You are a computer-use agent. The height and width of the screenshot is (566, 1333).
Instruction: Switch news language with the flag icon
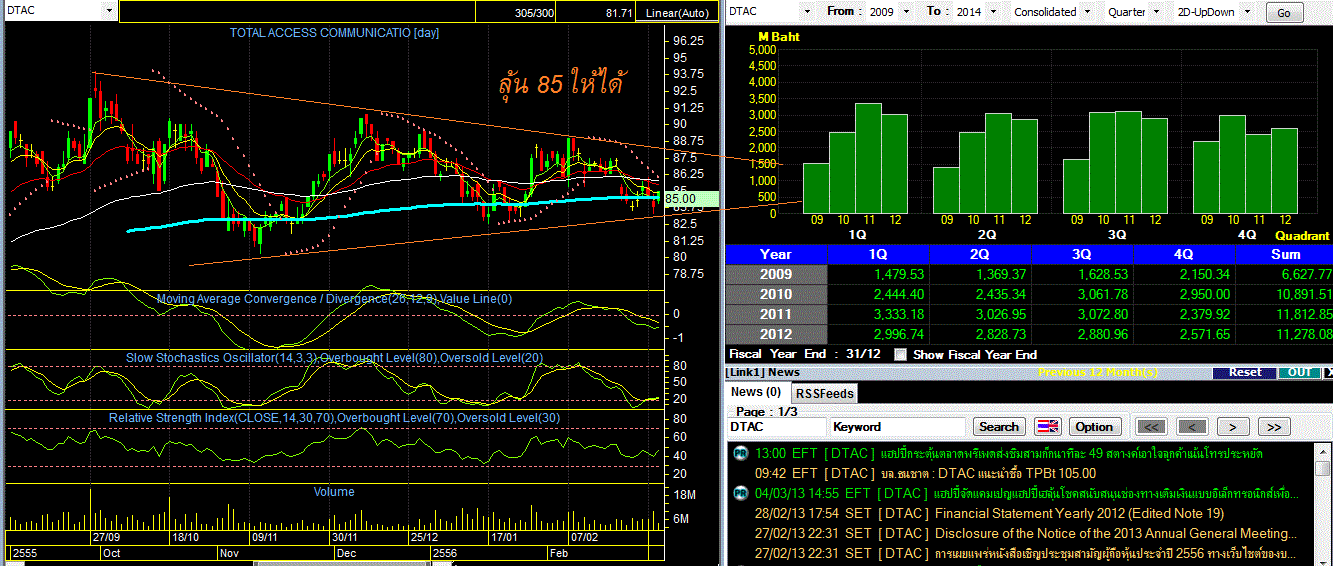tap(1047, 427)
